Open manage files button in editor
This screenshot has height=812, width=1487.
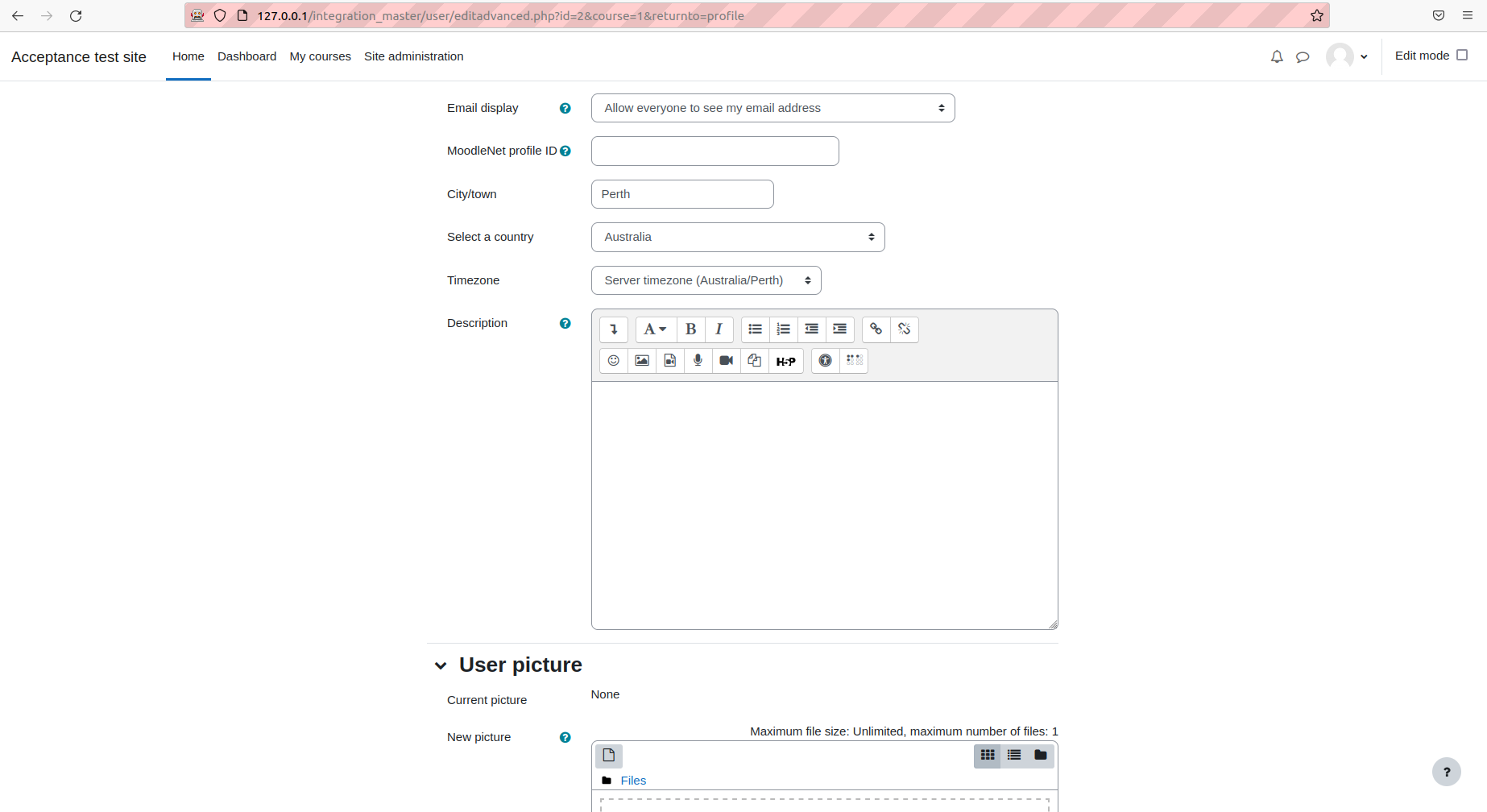click(755, 361)
